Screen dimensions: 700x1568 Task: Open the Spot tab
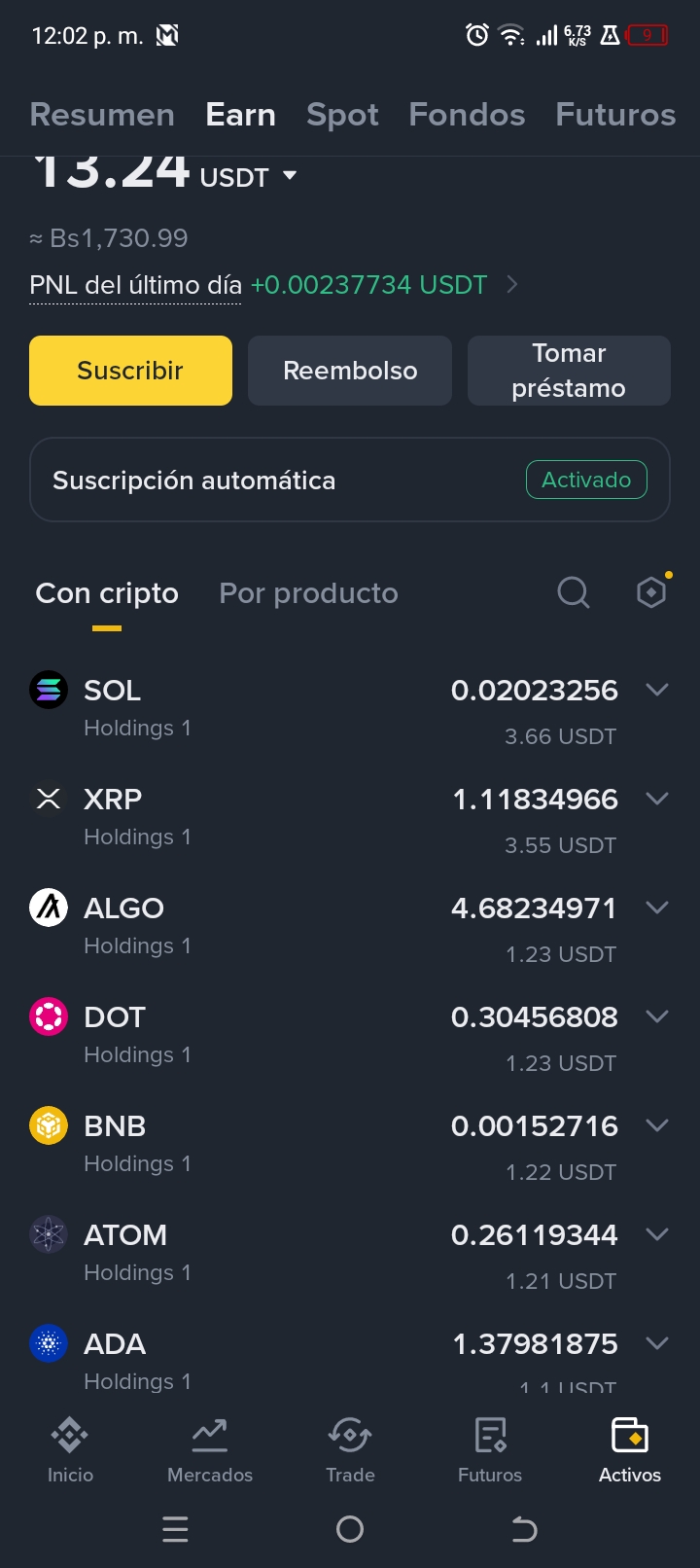342,115
